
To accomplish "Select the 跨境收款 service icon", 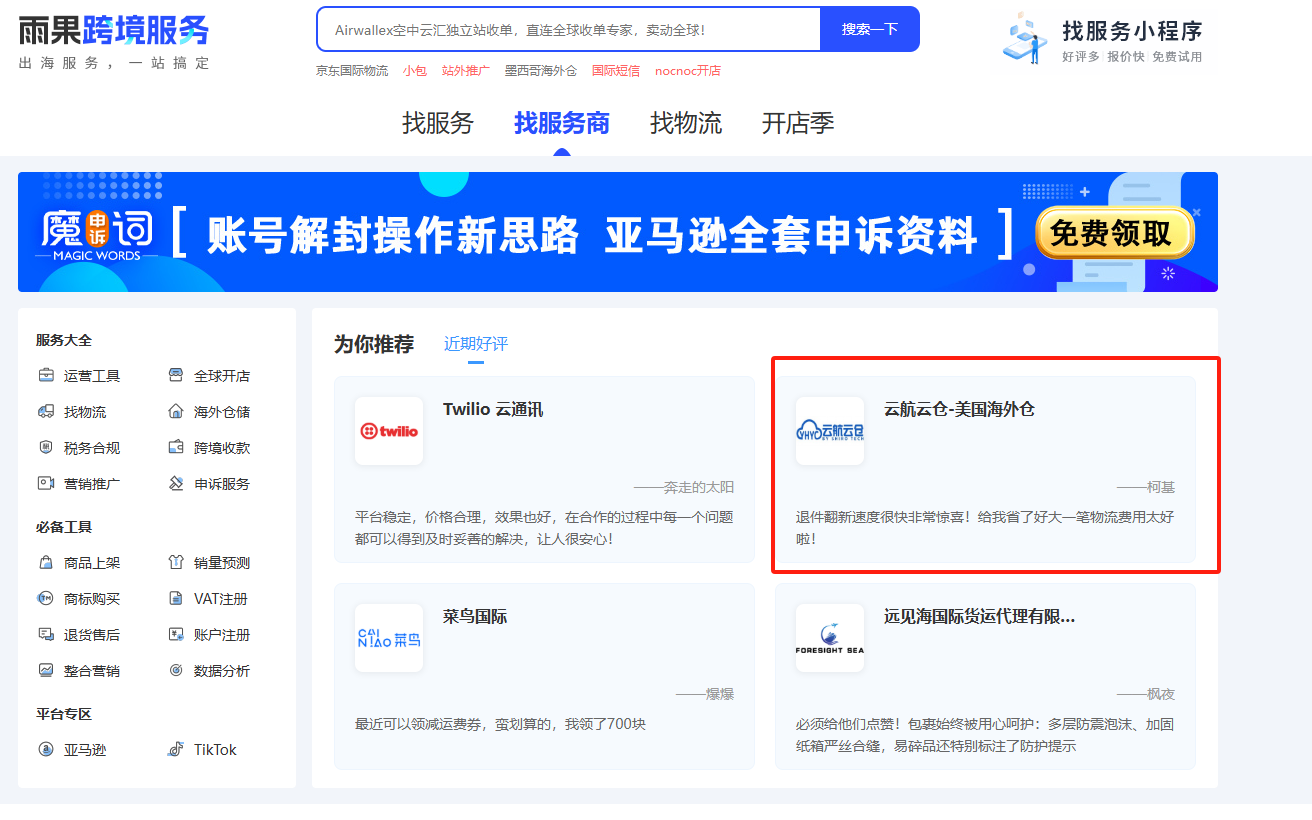I will click(176, 447).
